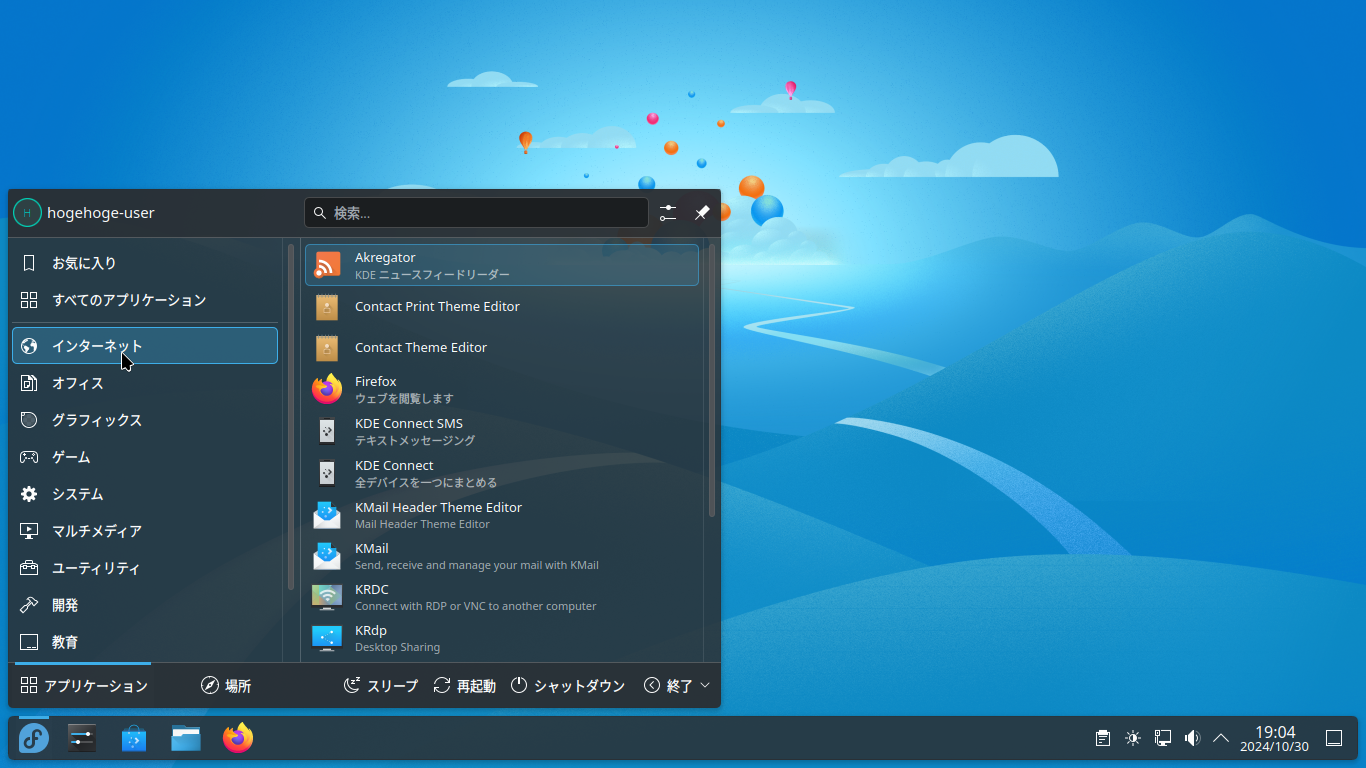Pin the launcher menu open

click(702, 213)
